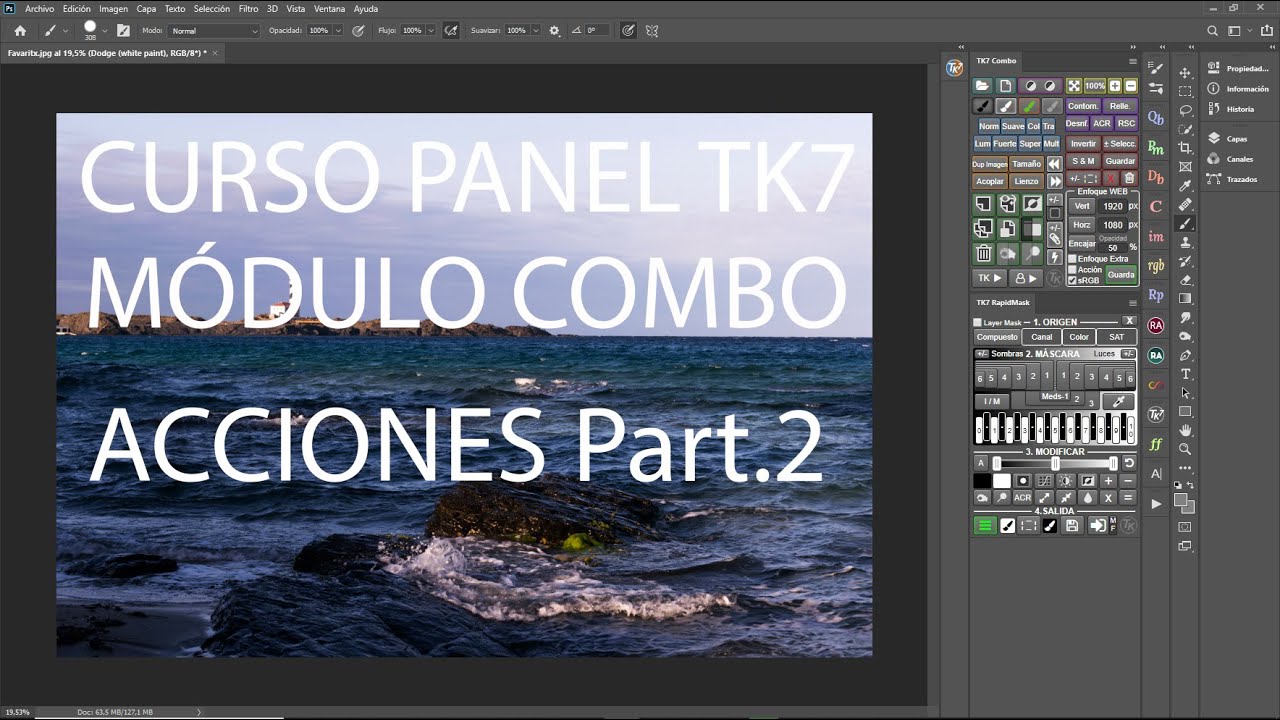Open the TK7 RapidMask panel menu

coord(1133,302)
